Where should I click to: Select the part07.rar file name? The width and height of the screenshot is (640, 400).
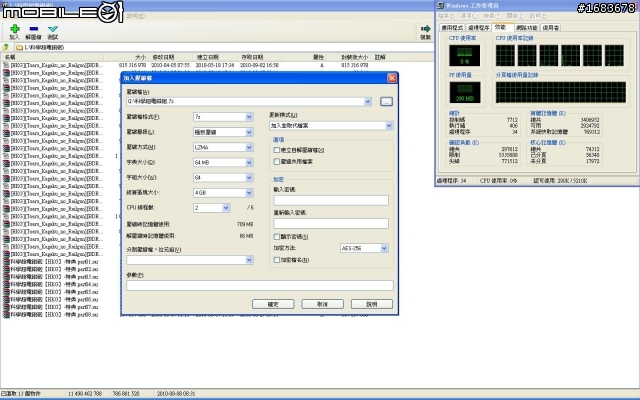(54, 307)
